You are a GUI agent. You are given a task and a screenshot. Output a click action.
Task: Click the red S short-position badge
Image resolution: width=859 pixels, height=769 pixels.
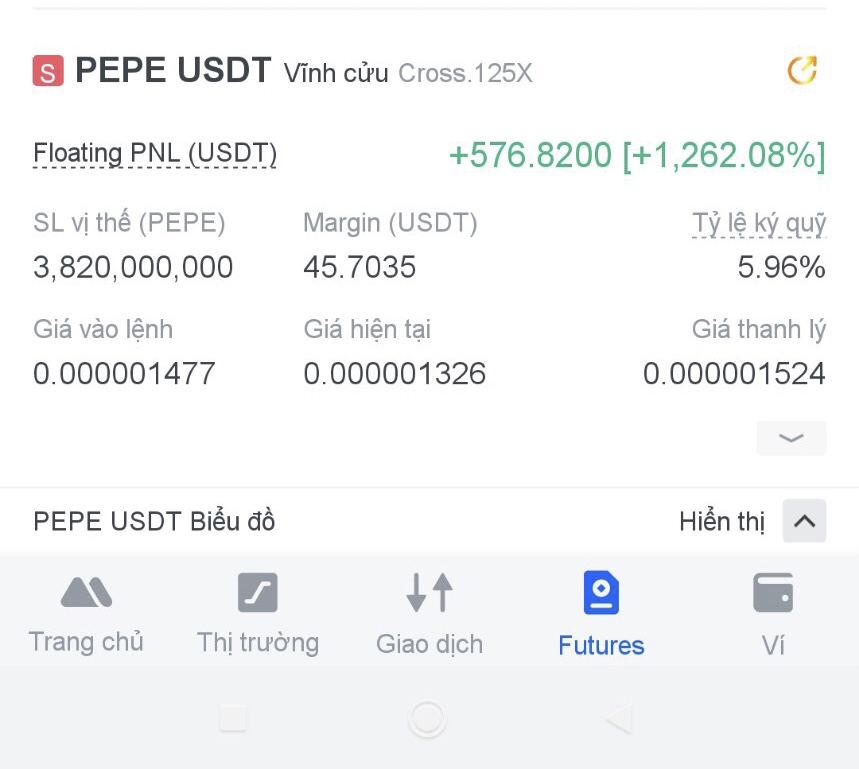[48, 72]
